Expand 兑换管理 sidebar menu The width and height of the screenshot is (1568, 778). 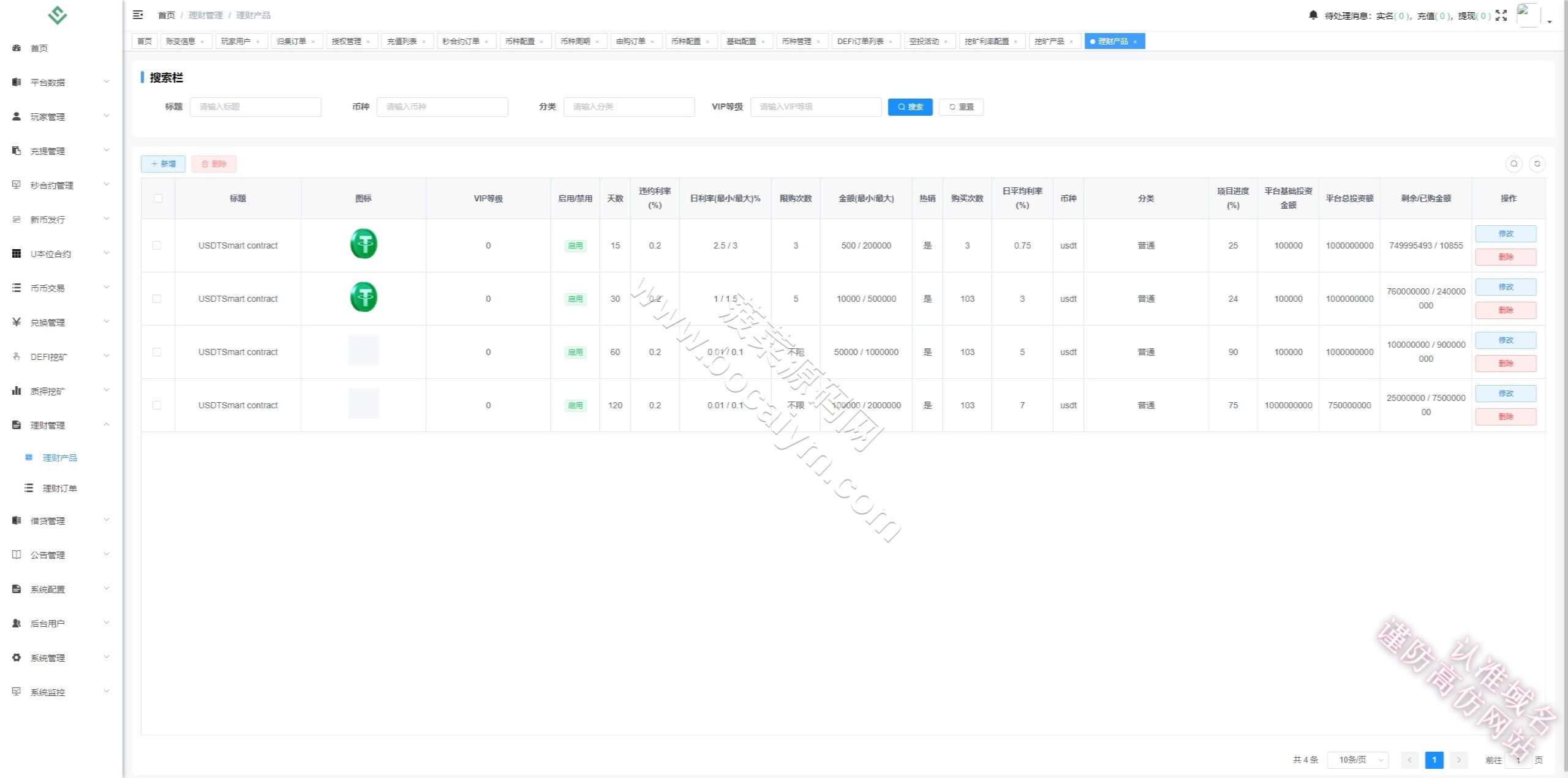click(61, 323)
